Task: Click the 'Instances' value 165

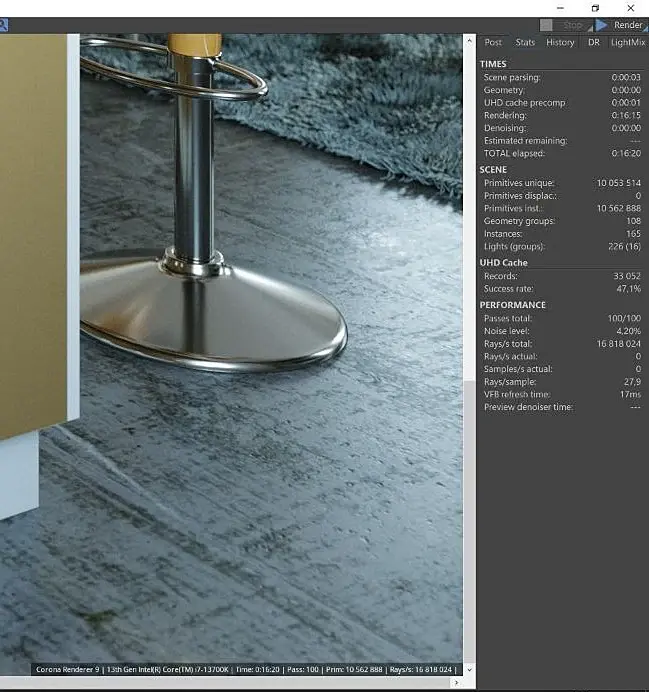Action: coord(633,233)
